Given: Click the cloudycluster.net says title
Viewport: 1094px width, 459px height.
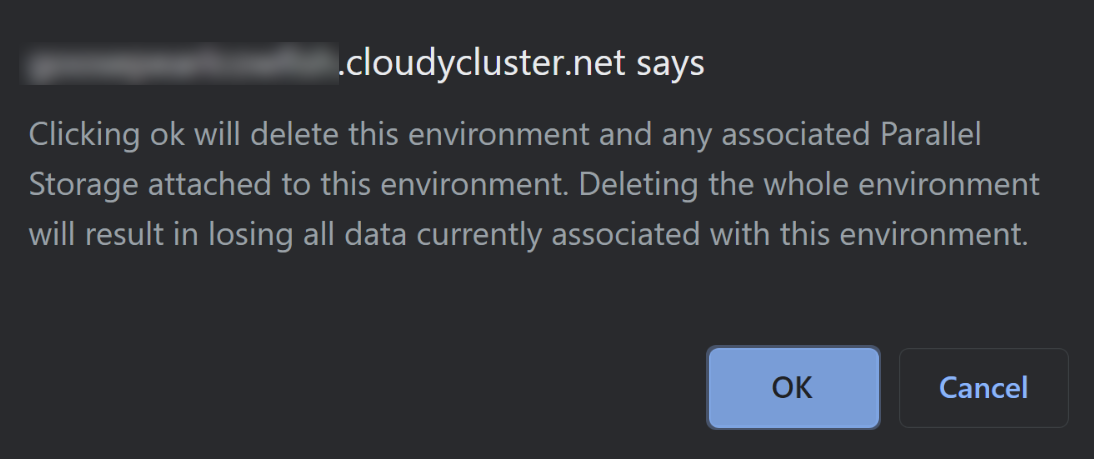Looking at the screenshot, I should point(363,63).
